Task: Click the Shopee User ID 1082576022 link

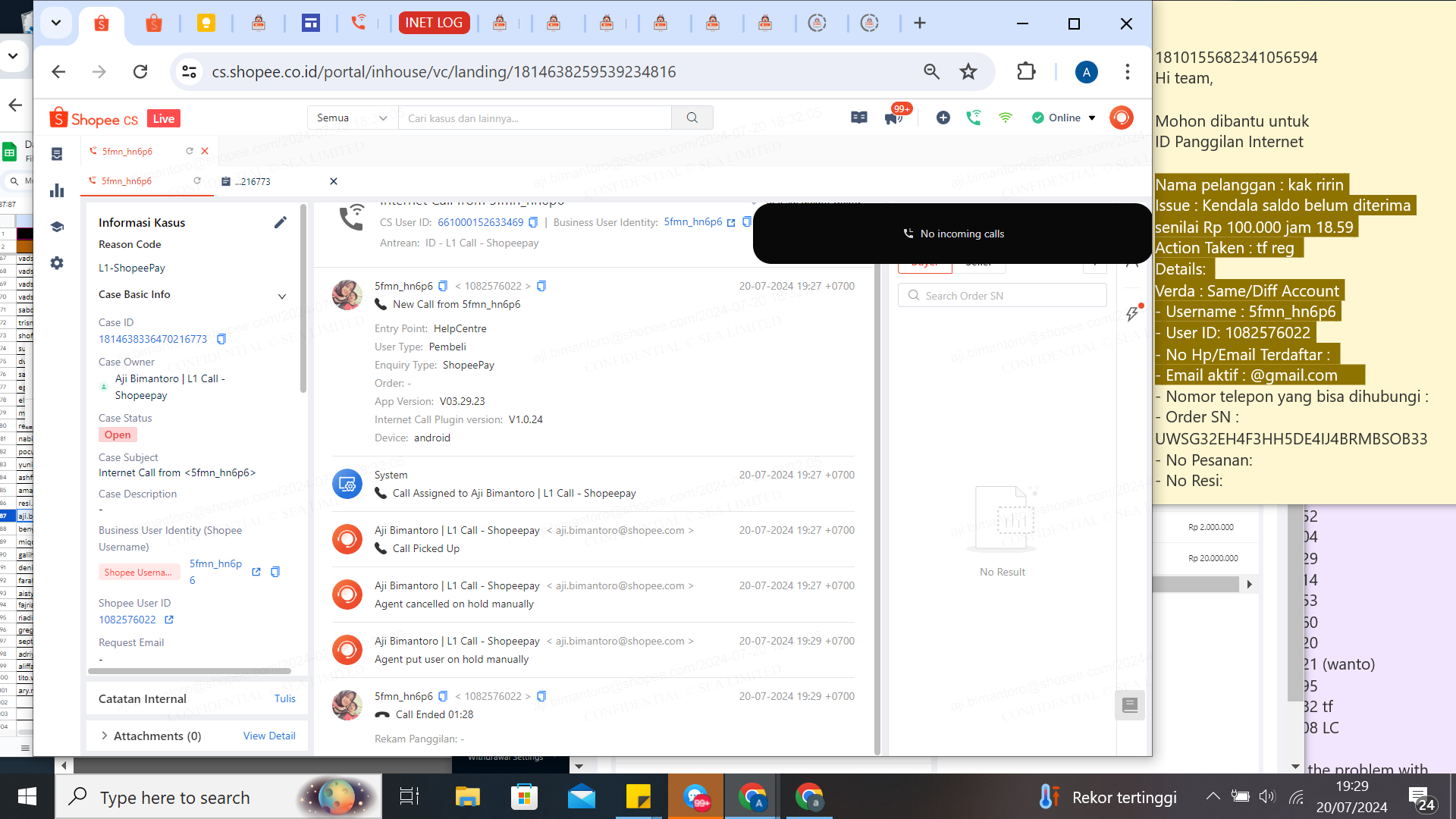Action: click(127, 620)
